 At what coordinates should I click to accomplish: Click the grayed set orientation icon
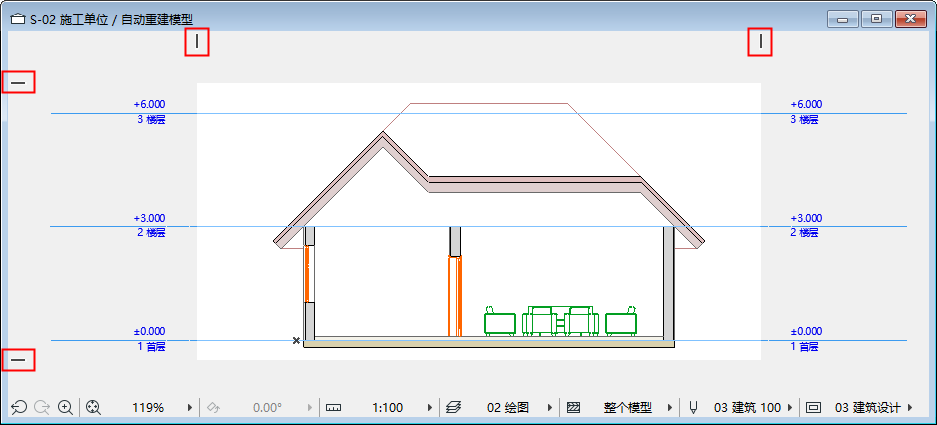click(214, 408)
